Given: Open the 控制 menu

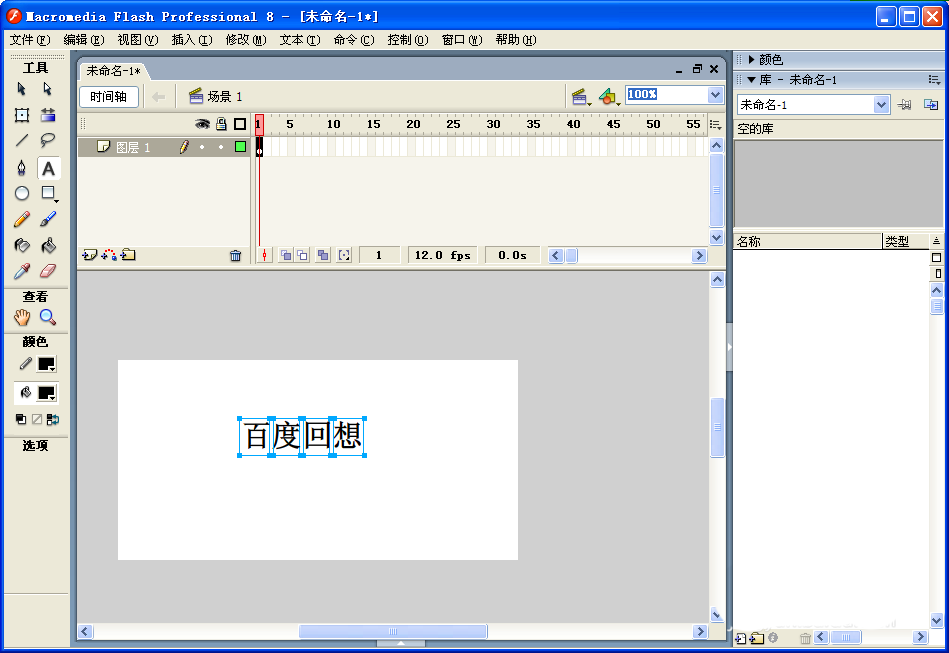Looking at the screenshot, I should 408,40.
